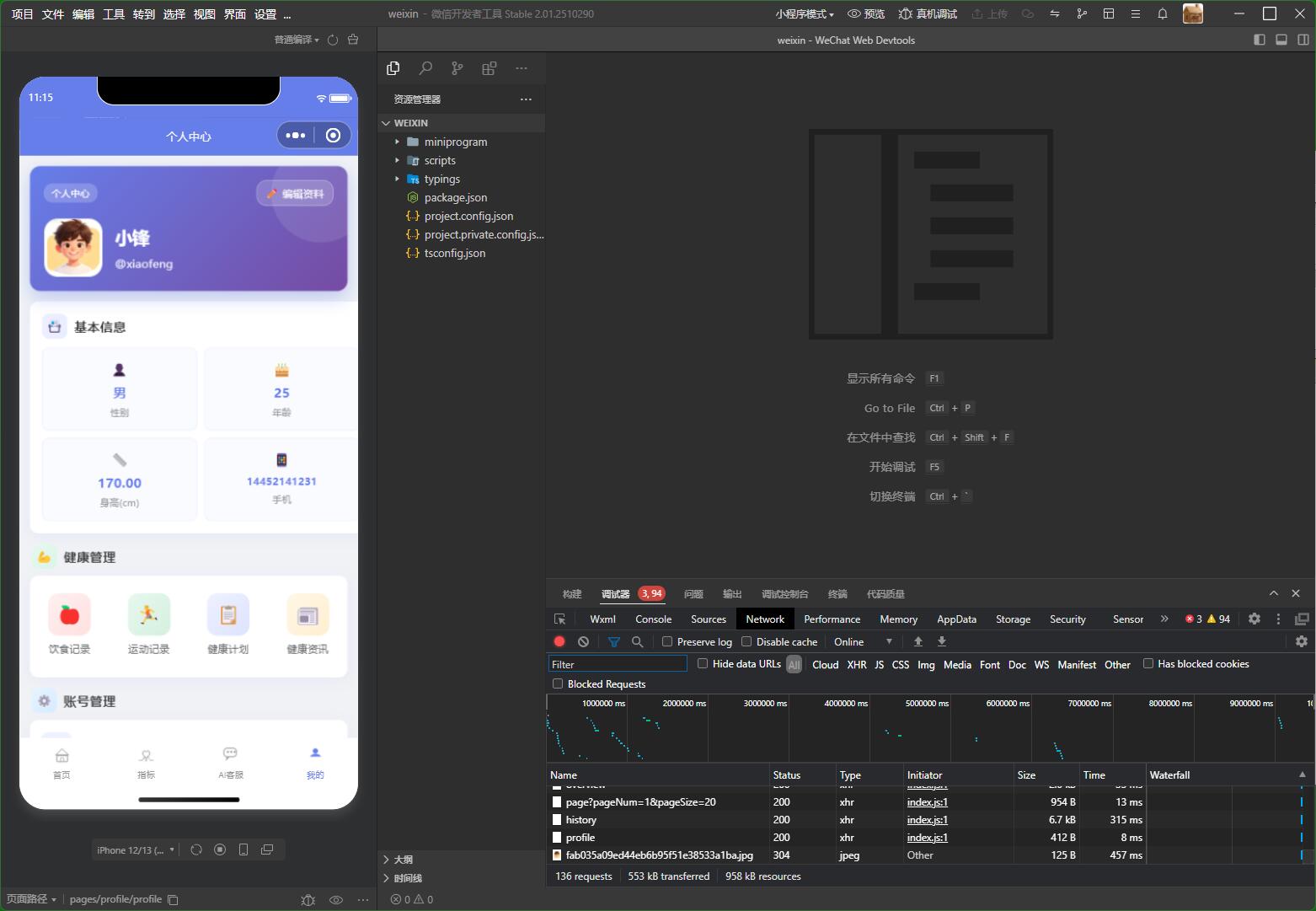Tap the AI customer service tab
The image size is (1316, 911).
click(231, 763)
